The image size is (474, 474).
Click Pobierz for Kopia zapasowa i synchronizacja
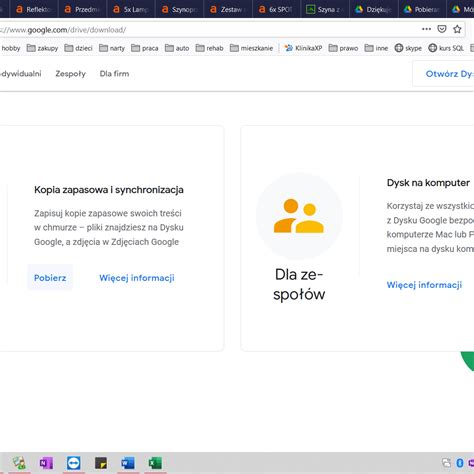[50, 278]
